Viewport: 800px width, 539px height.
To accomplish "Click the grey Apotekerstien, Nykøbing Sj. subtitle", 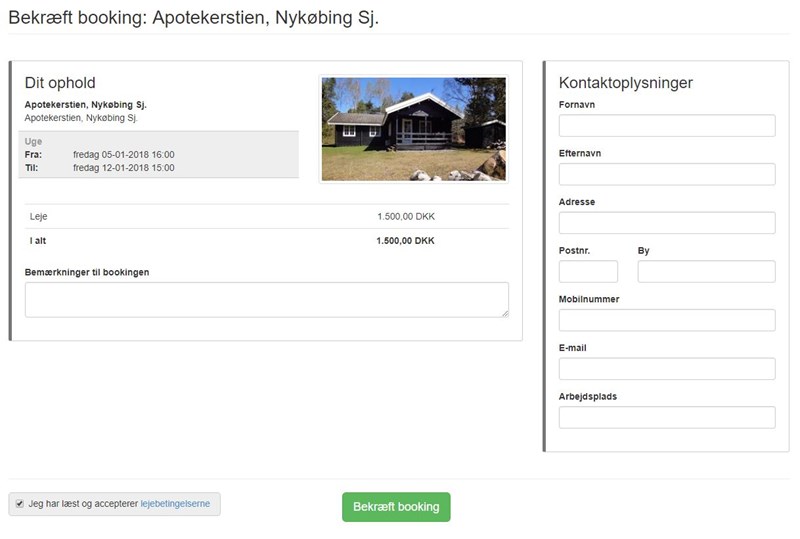I will [82, 118].
